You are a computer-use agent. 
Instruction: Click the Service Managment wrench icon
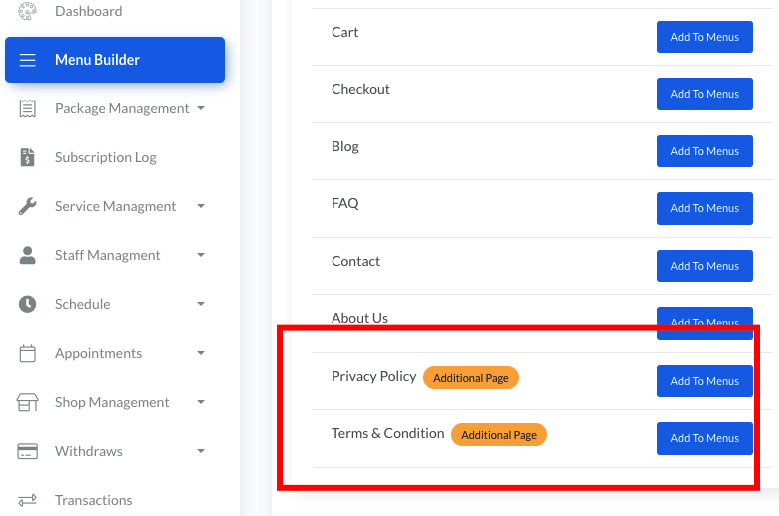coord(28,206)
